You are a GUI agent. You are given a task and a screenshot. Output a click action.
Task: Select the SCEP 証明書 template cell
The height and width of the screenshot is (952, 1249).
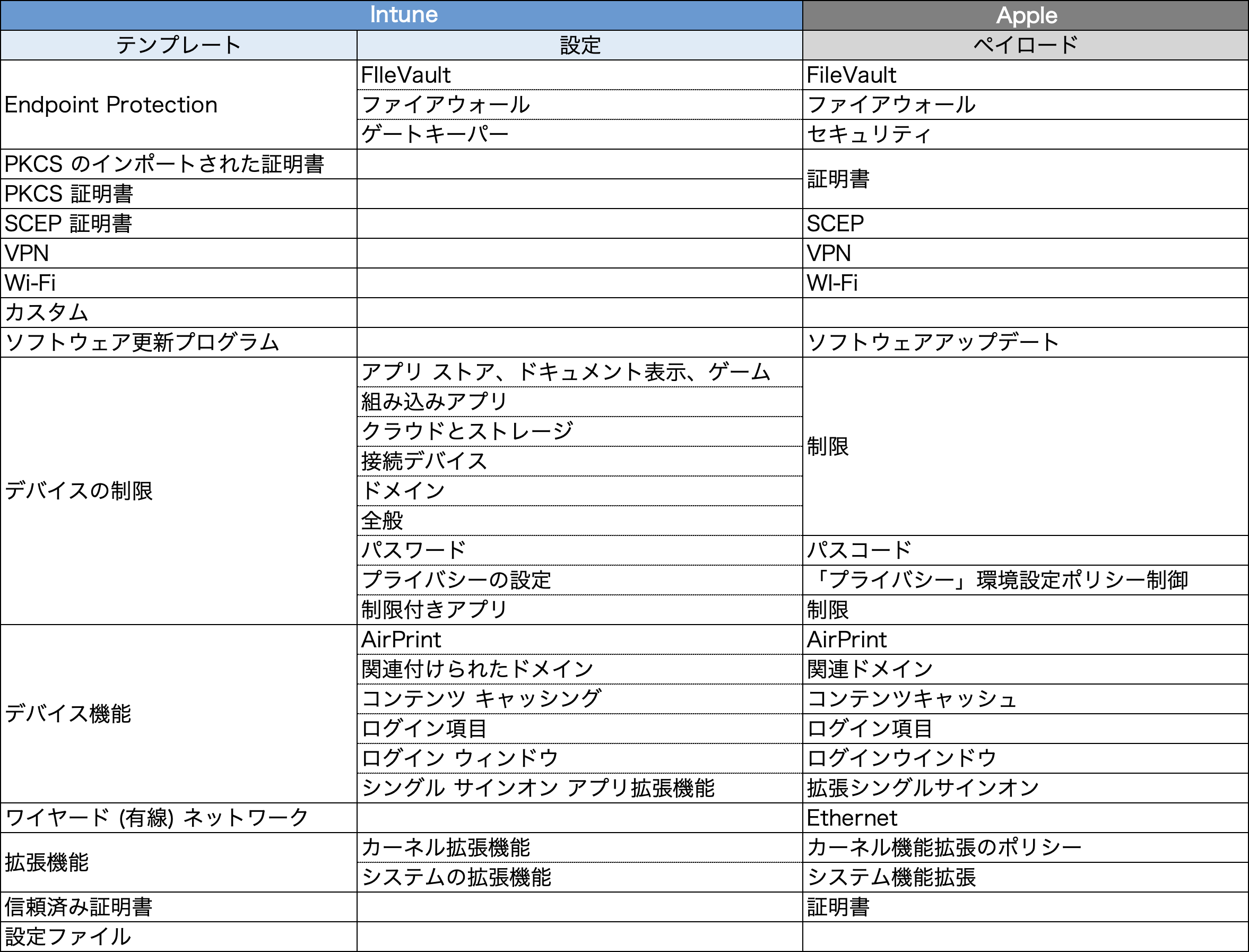click(68, 223)
